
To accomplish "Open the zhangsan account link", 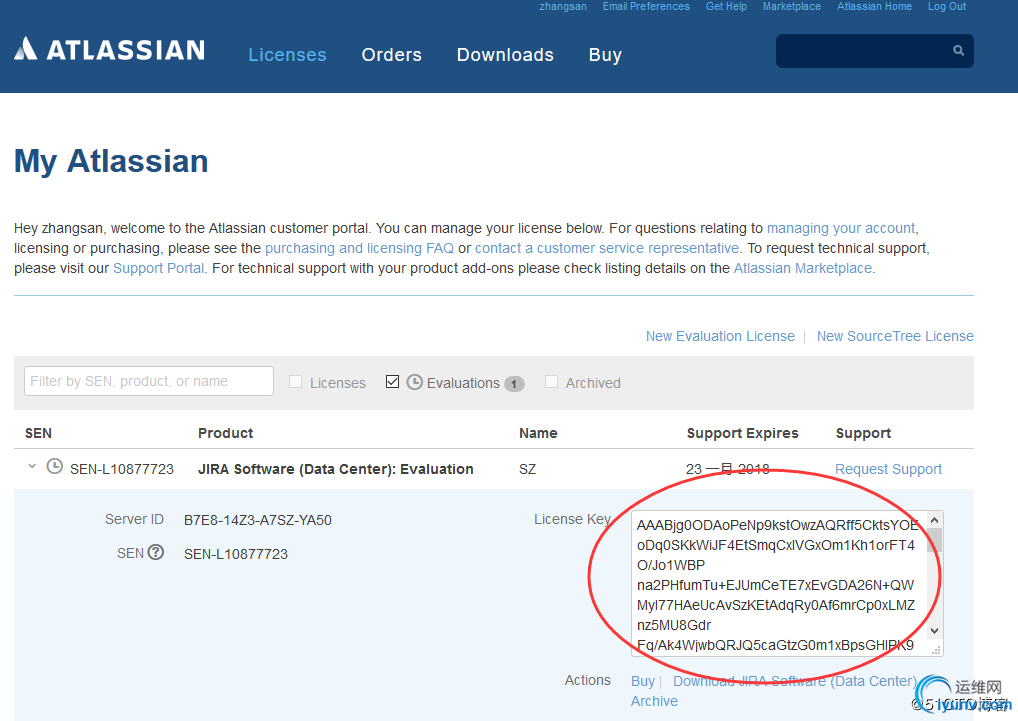I will pyautogui.click(x=563, y=6).
